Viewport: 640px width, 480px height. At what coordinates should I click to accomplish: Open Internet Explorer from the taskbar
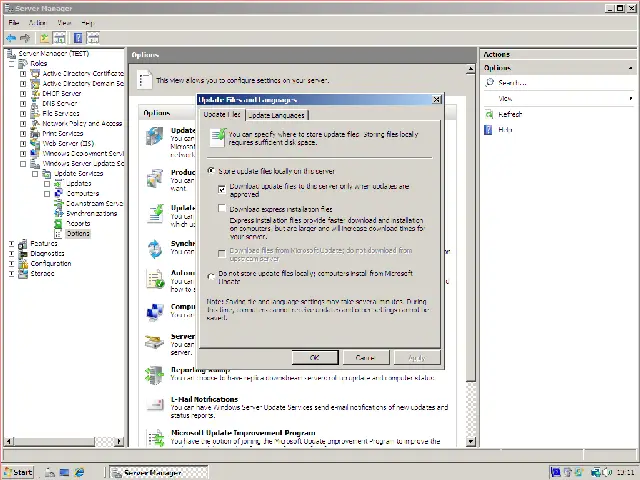point(79,472)
